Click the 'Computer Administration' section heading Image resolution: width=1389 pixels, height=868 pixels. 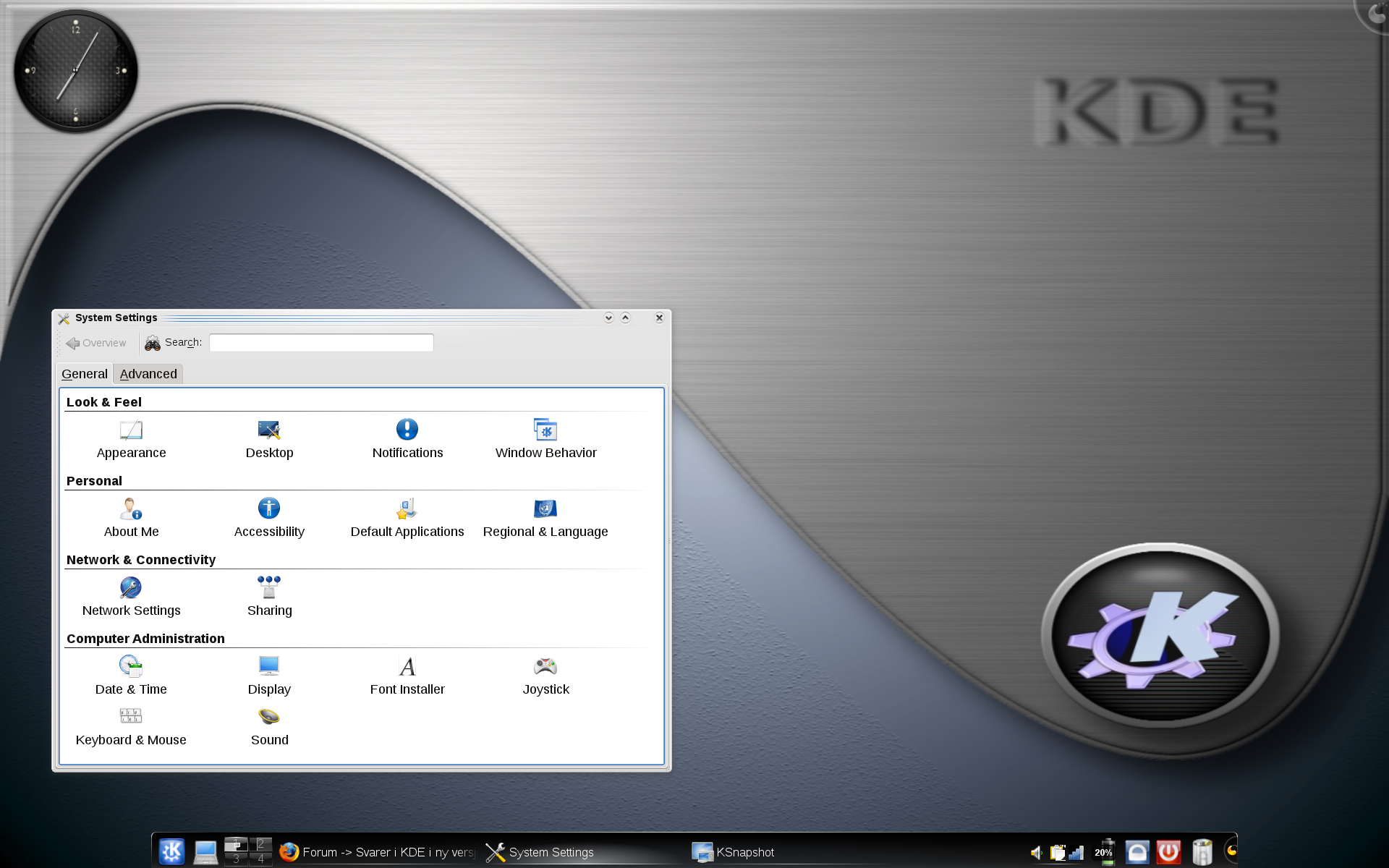(x=145, y=639)
